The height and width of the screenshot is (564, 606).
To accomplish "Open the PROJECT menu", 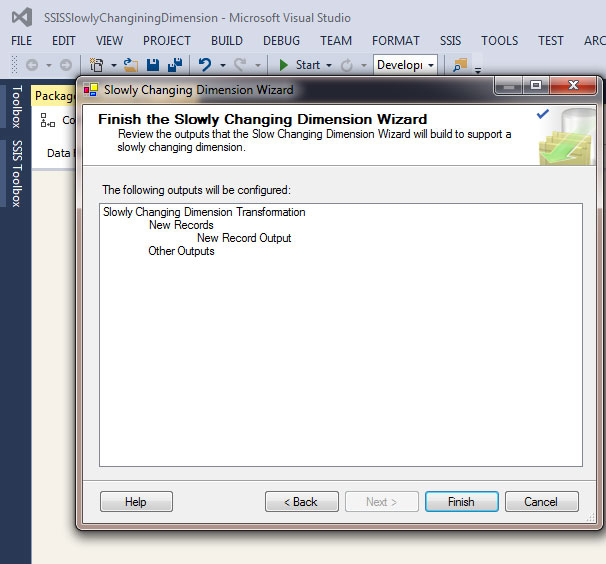I will click(167, 41).
